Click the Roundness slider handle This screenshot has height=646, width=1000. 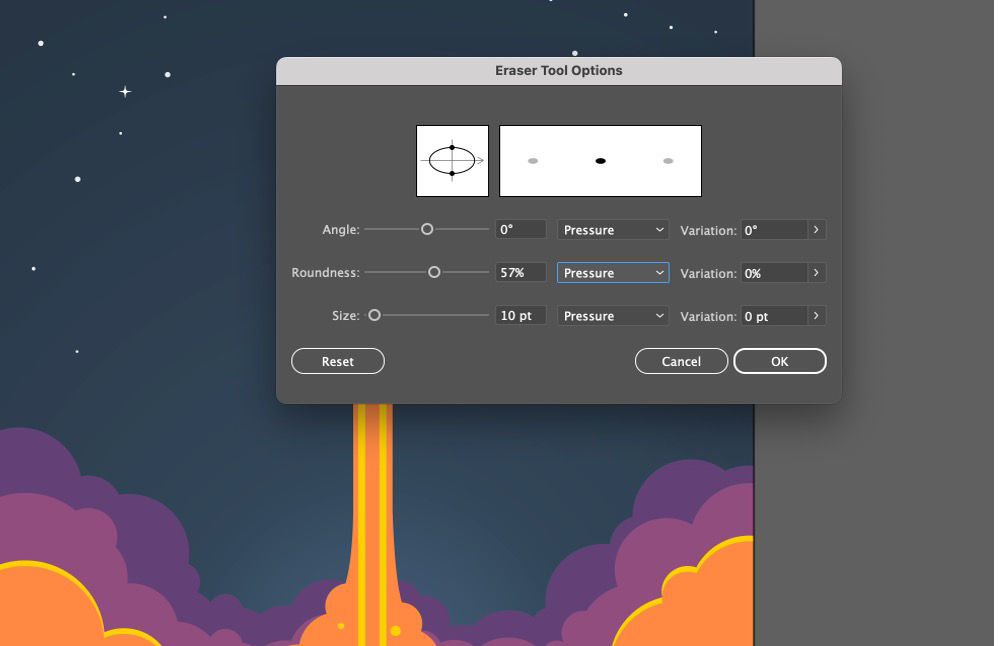(435, 272)
